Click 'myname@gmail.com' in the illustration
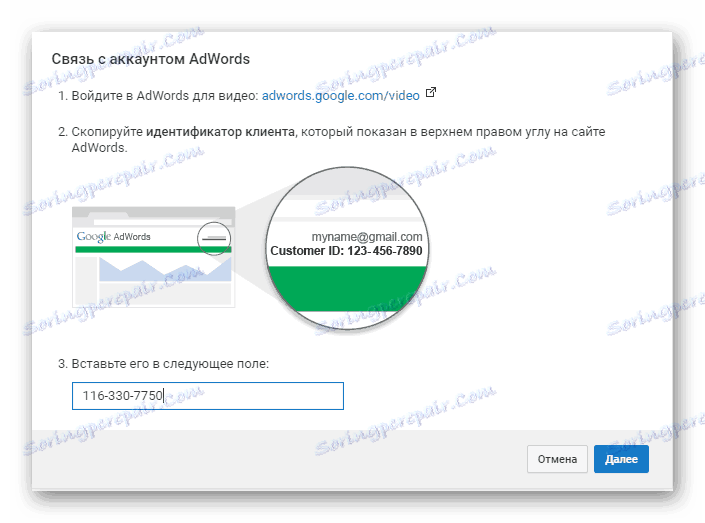The width and height of the screenshot is (705, 523). pyautogui.click(x=367, y=237)
